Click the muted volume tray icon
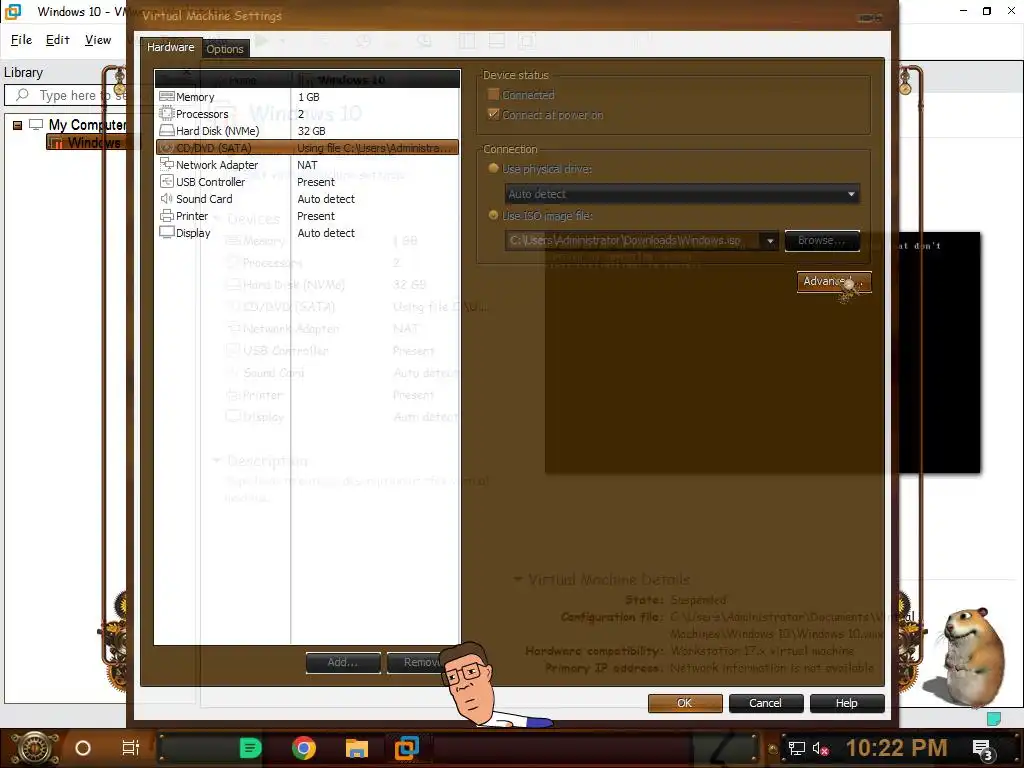This screenshot has height=768, width=1024. tap(820, 748)
